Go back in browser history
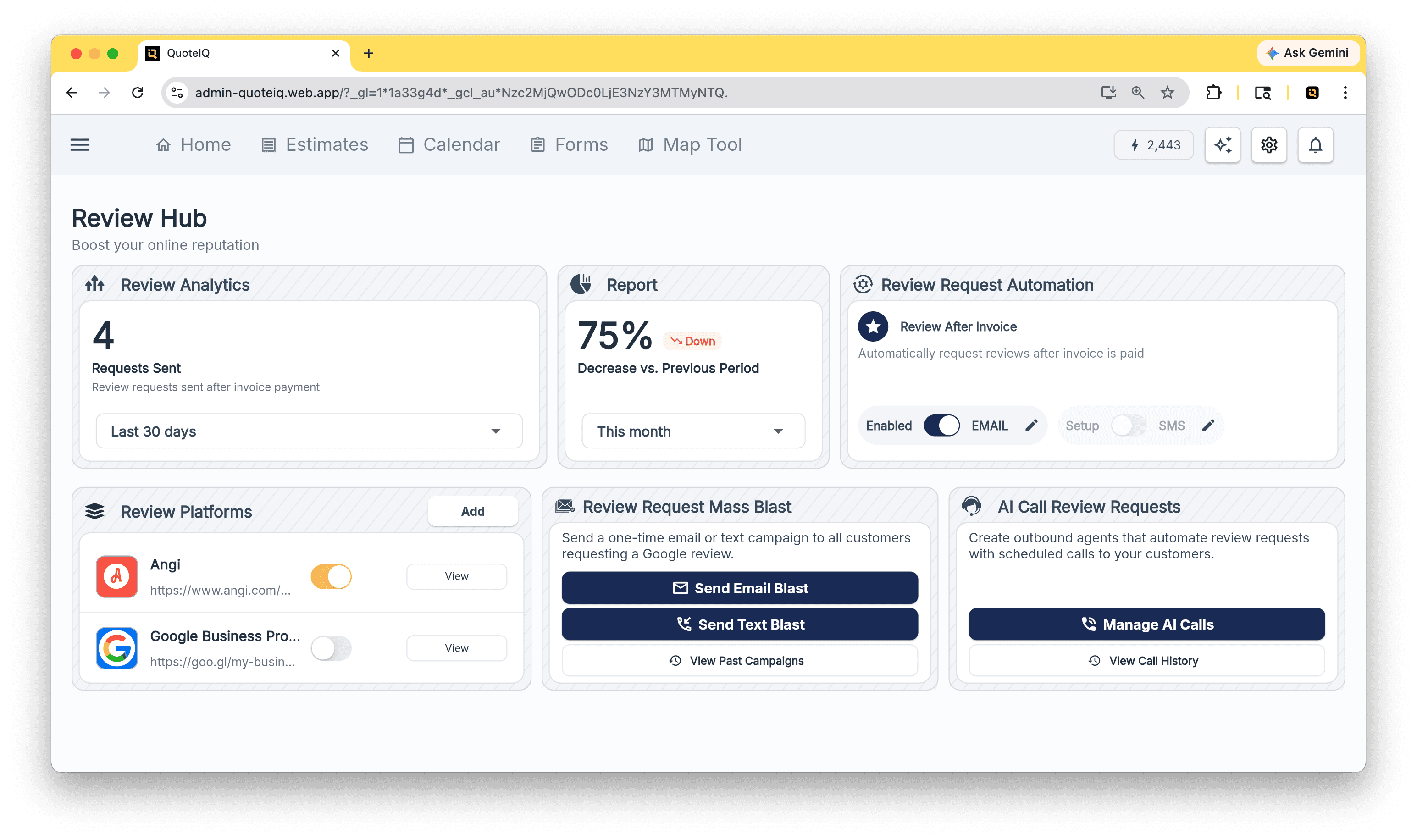The image size is (1417, 840). [72, 92]
